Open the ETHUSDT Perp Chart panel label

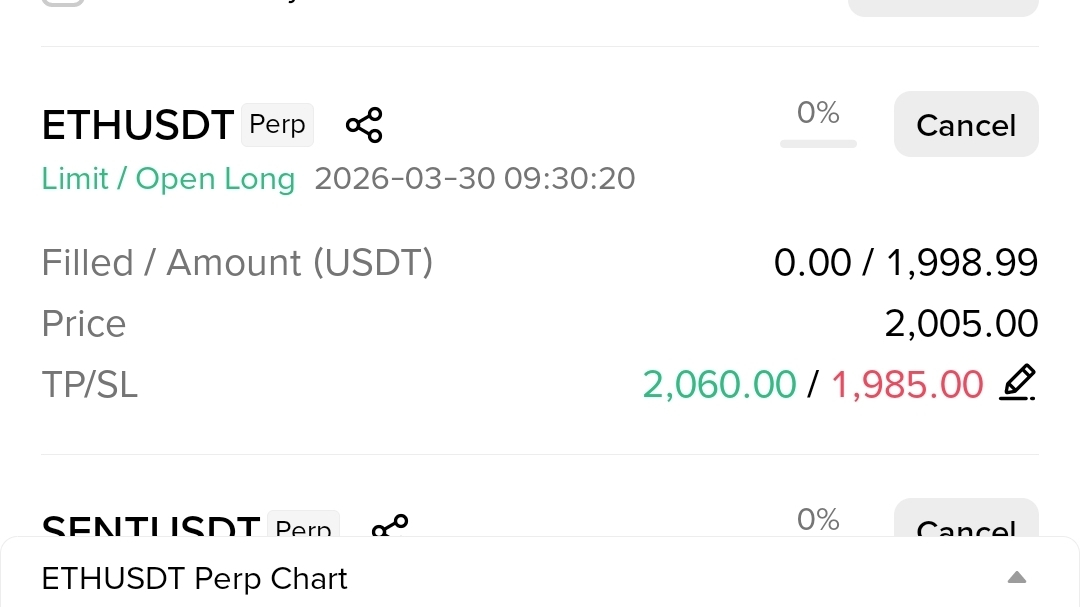pos(195,579)
